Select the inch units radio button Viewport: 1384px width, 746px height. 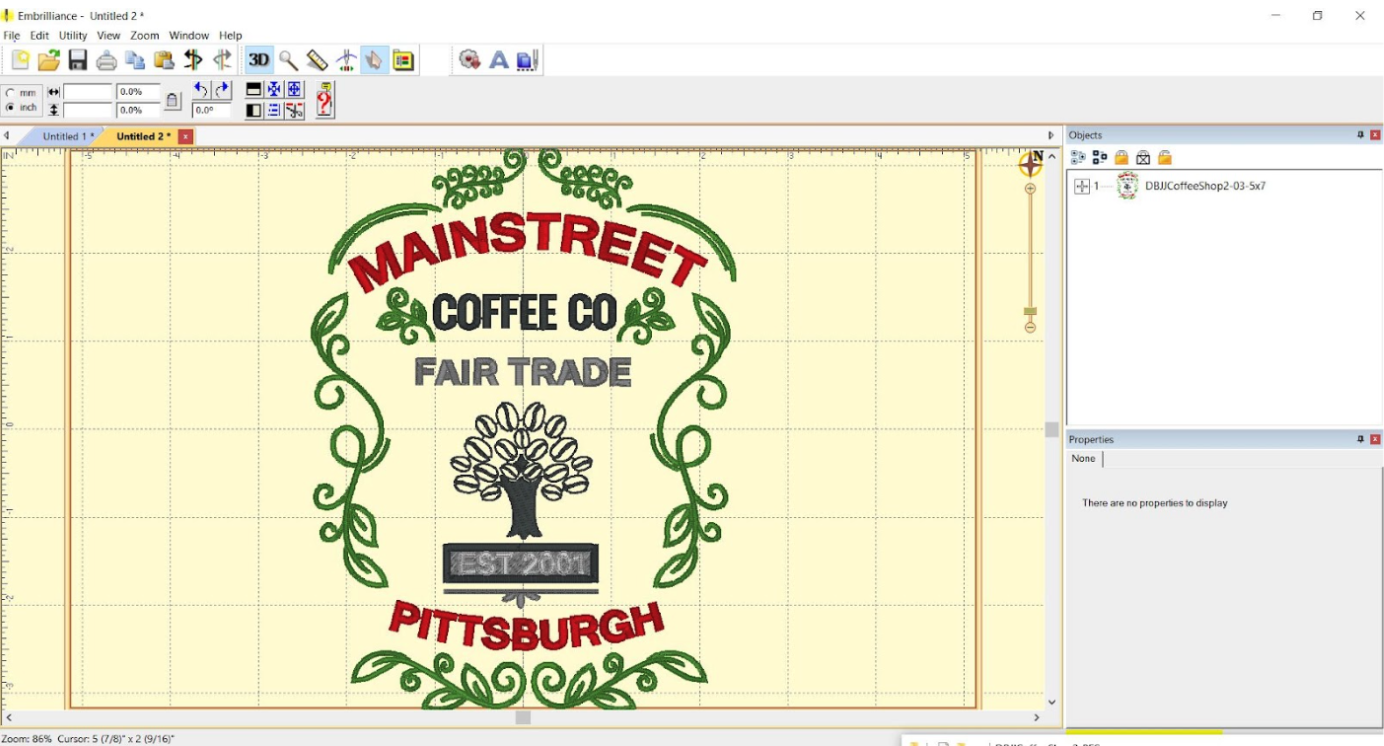click(x=10, y=108)
